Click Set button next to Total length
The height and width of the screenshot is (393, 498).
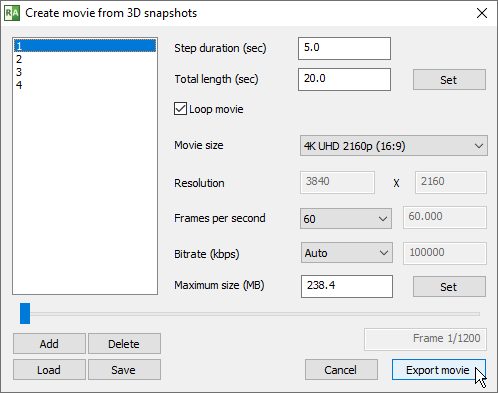pos(449,80)
